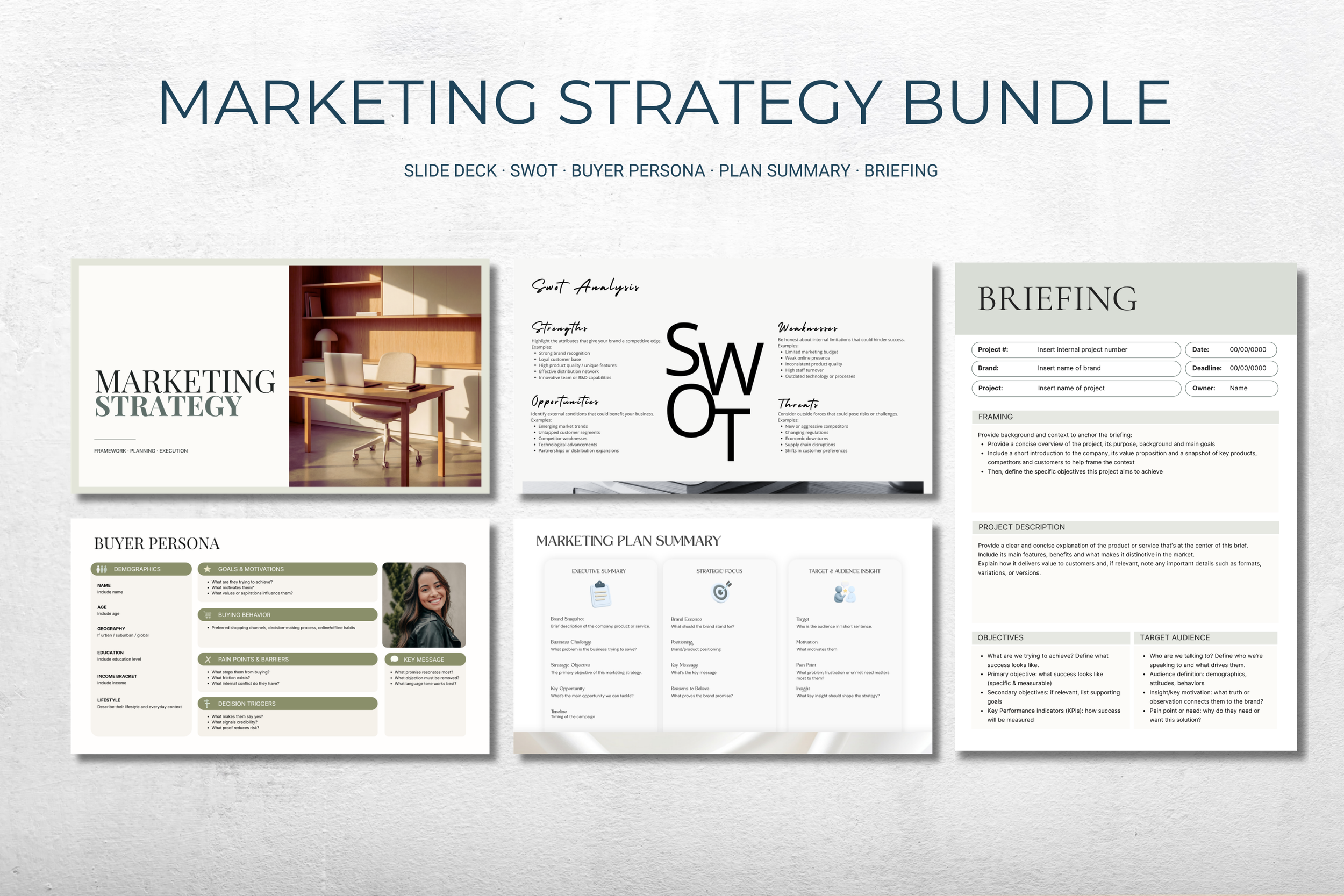Click the PROJECT DESCRIPTION section header

click(1125, 527)
